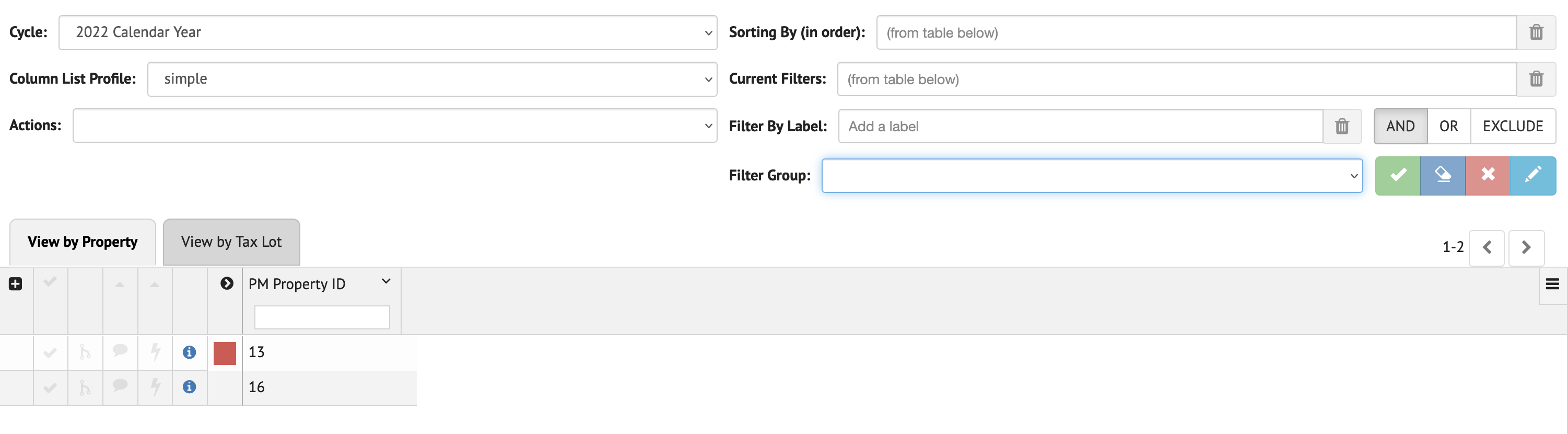Image resolution: width=1568 pixels, height=434 pixels.
Task: Switch to View by Tax Lot tab
Action: [231, 242]
